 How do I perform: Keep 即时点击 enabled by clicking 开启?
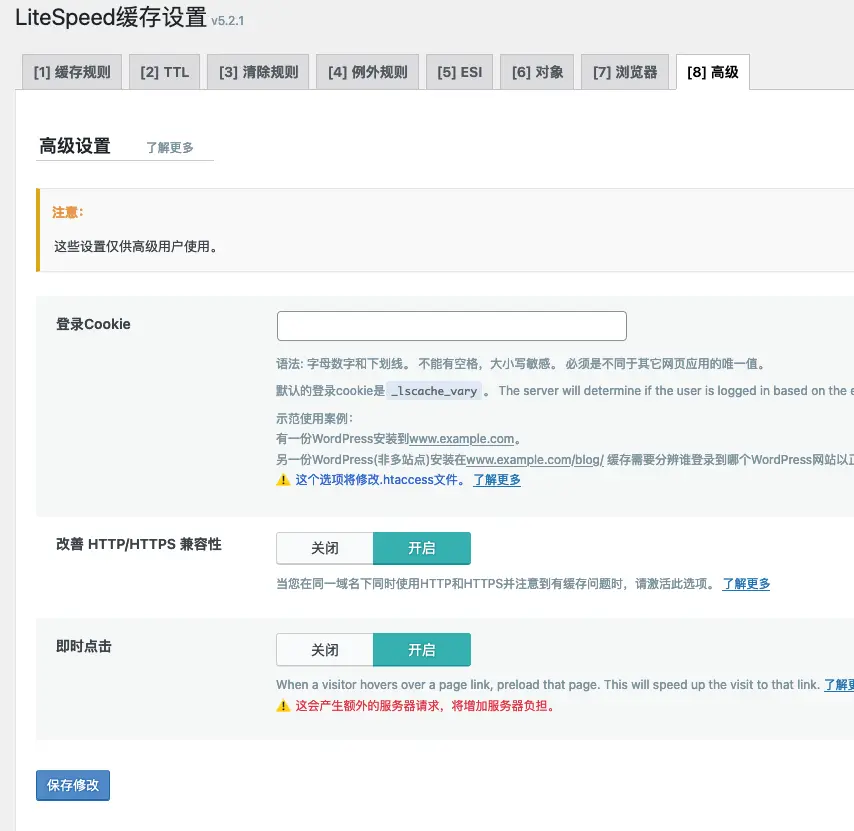pyautogui.click(x=422, y=649)
